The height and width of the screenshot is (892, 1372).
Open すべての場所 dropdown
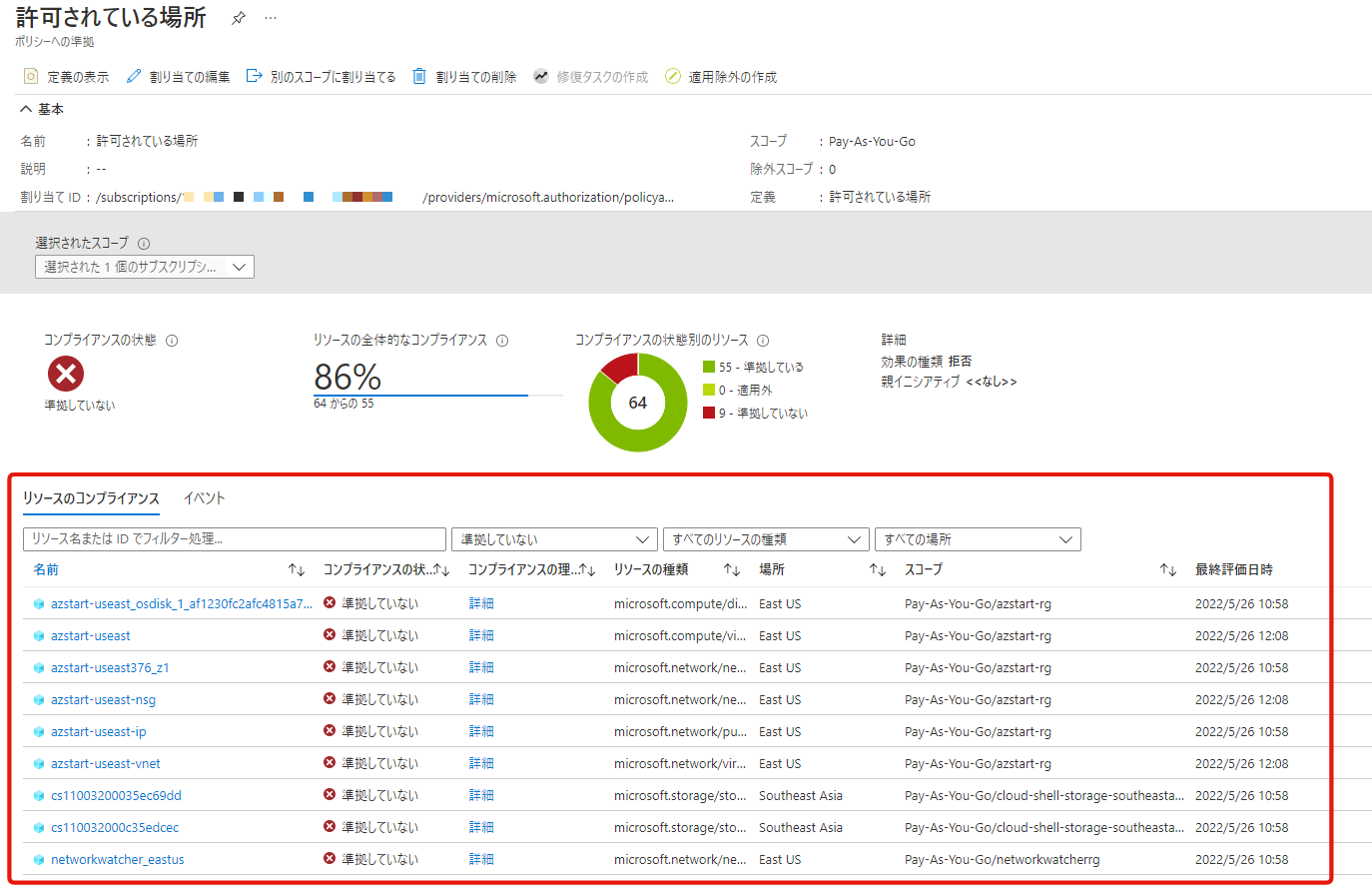(978, 539)
